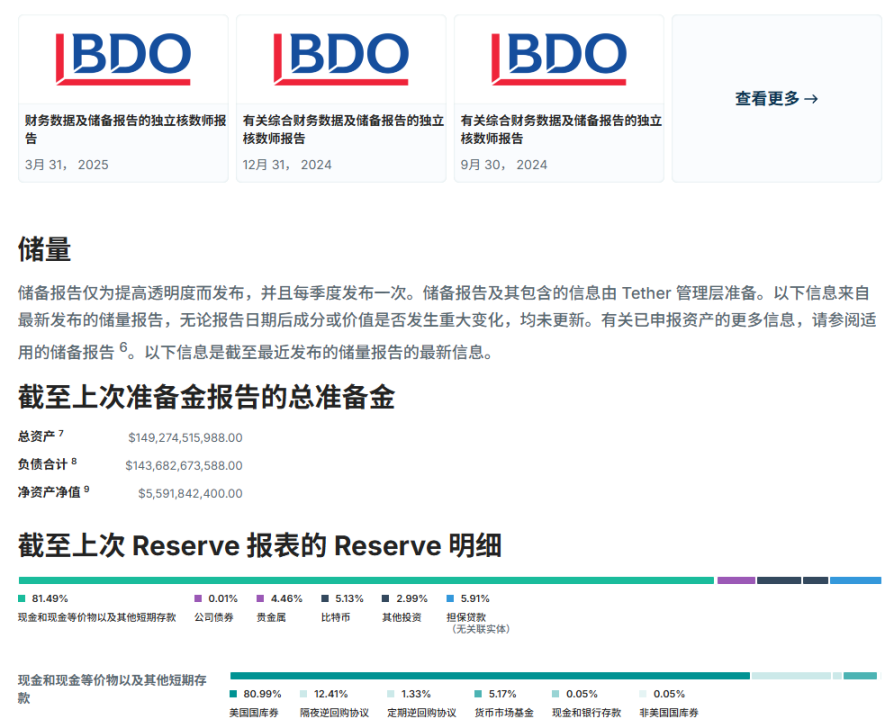Click the dark swatch beside 5.13% 比特币
Image resolution: width=894 pixels, height=728 pixels.
(325, 599)
